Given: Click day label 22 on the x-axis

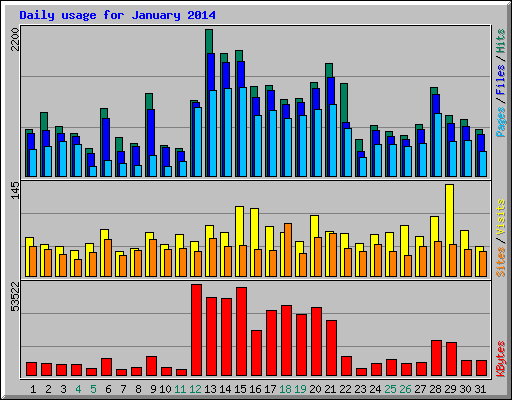Looking at the screenshot, I should point(345,389).
